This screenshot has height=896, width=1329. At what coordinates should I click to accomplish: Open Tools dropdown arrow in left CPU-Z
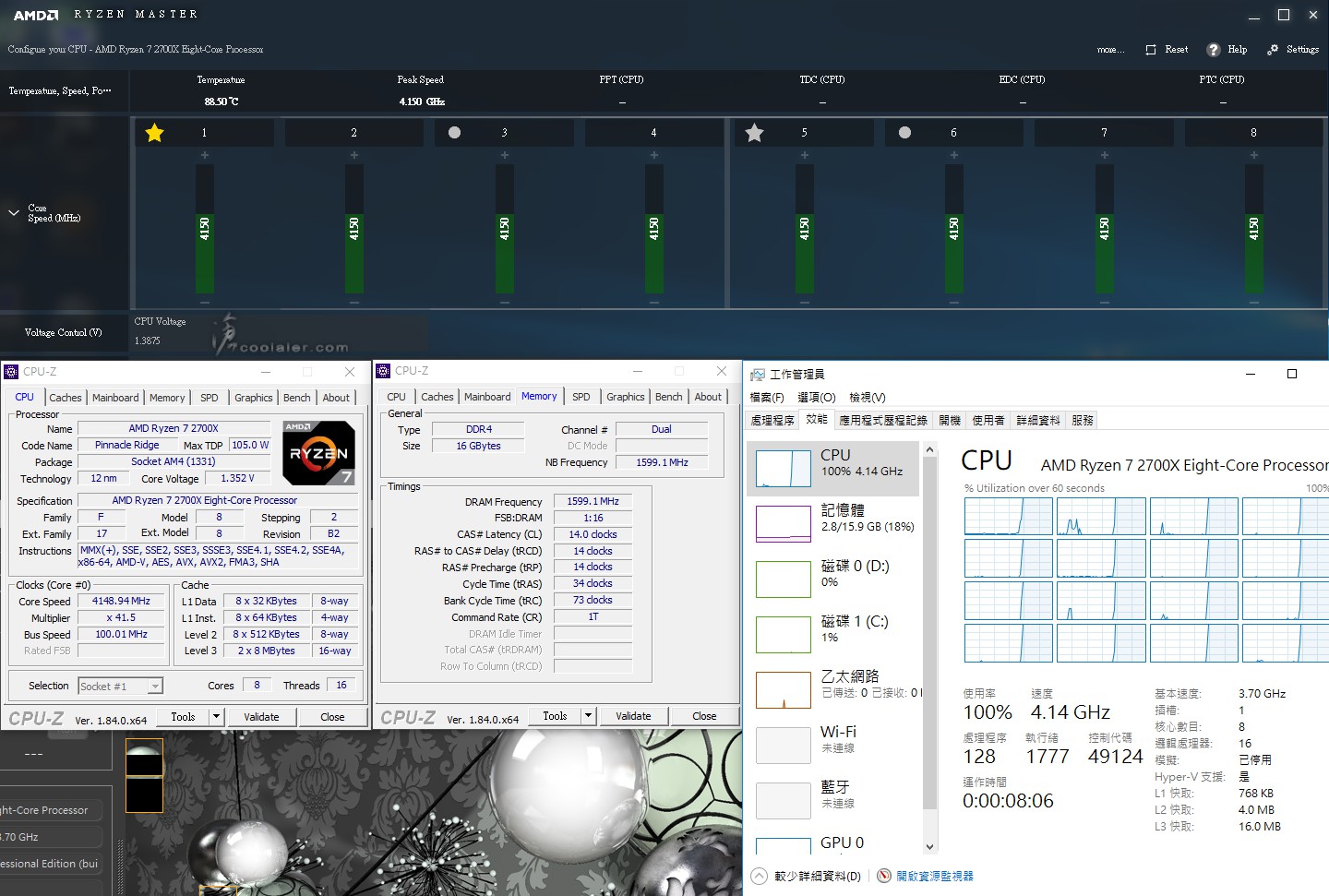click(x=216, y=717)
